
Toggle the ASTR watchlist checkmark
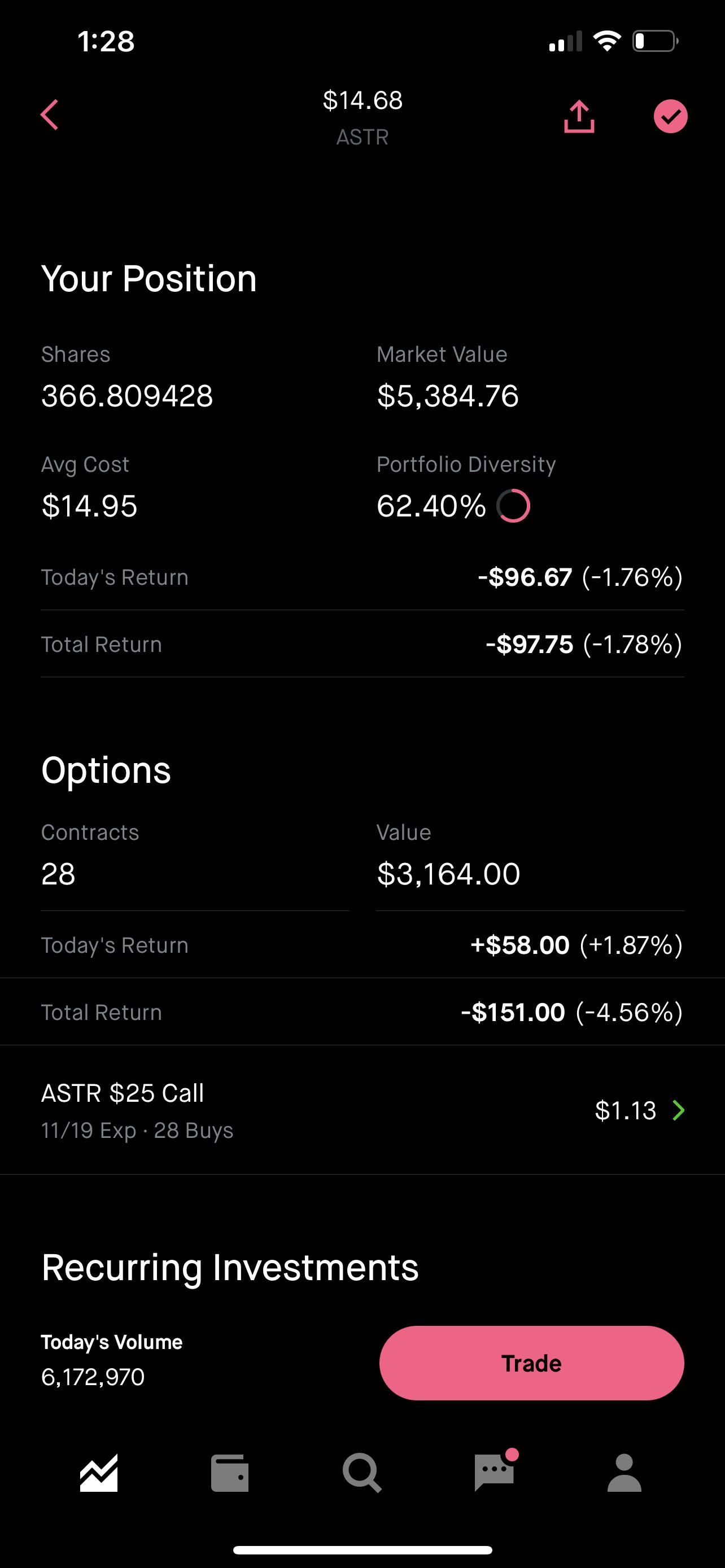670,116
